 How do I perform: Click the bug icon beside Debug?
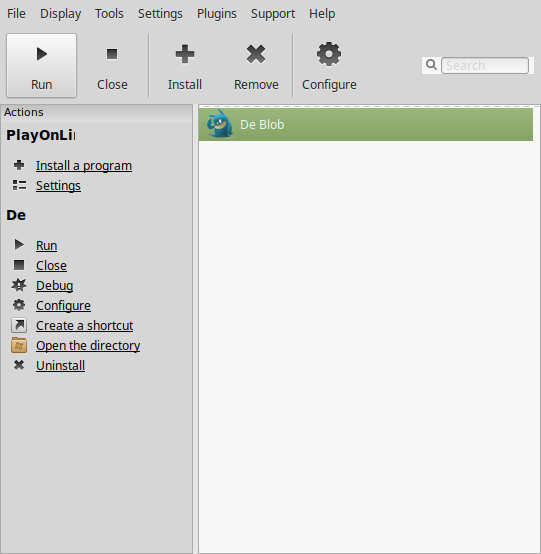coord(19,285)
